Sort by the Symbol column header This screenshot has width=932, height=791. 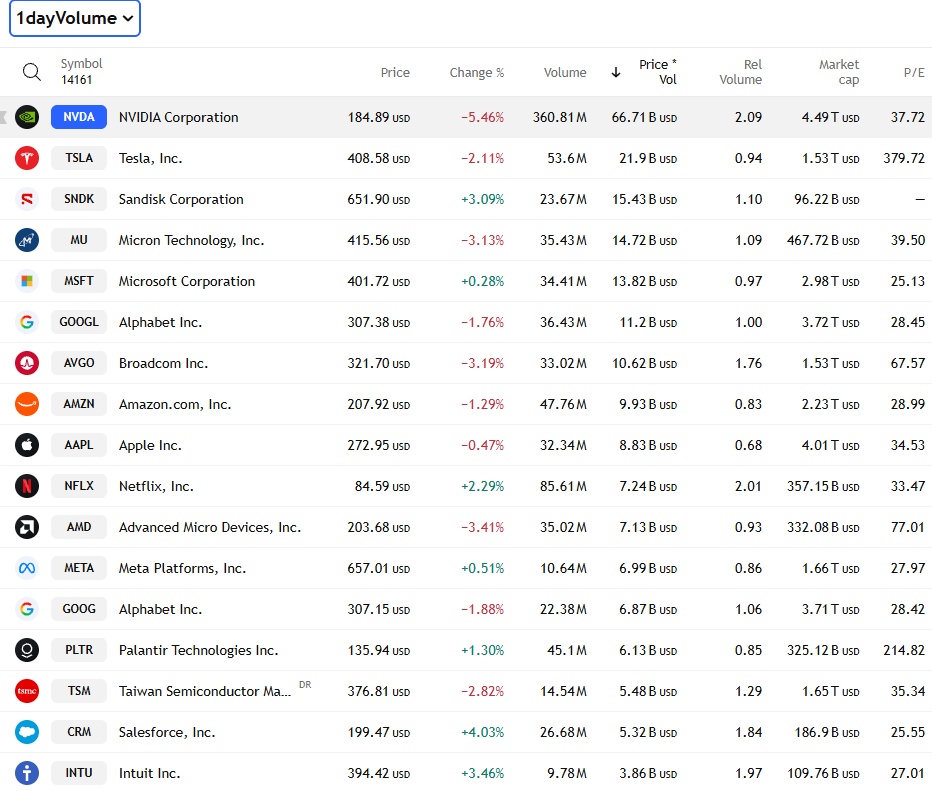[x=81, y=64]
